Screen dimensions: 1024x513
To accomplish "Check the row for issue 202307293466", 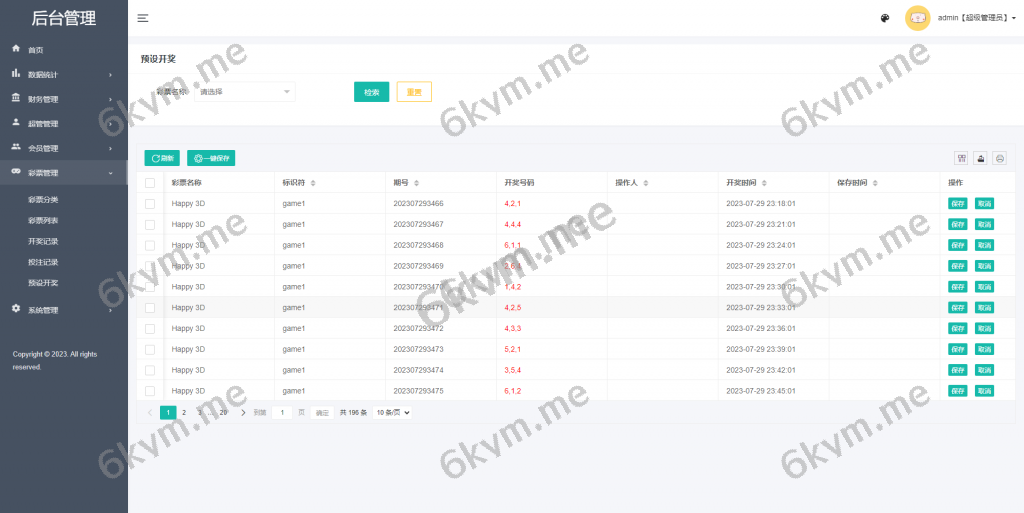I will point(150,203).
